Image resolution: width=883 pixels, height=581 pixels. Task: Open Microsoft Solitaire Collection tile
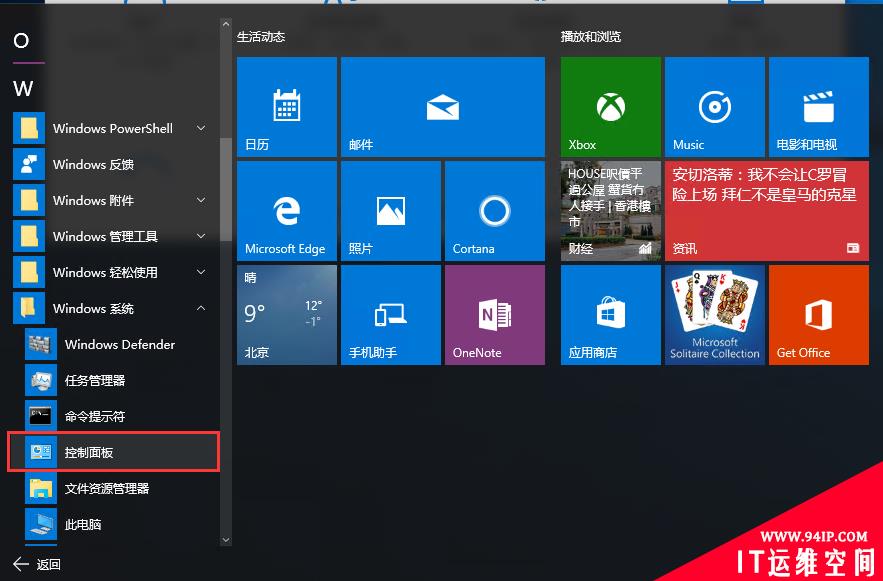pyautogui.click(x=715, y=315)
